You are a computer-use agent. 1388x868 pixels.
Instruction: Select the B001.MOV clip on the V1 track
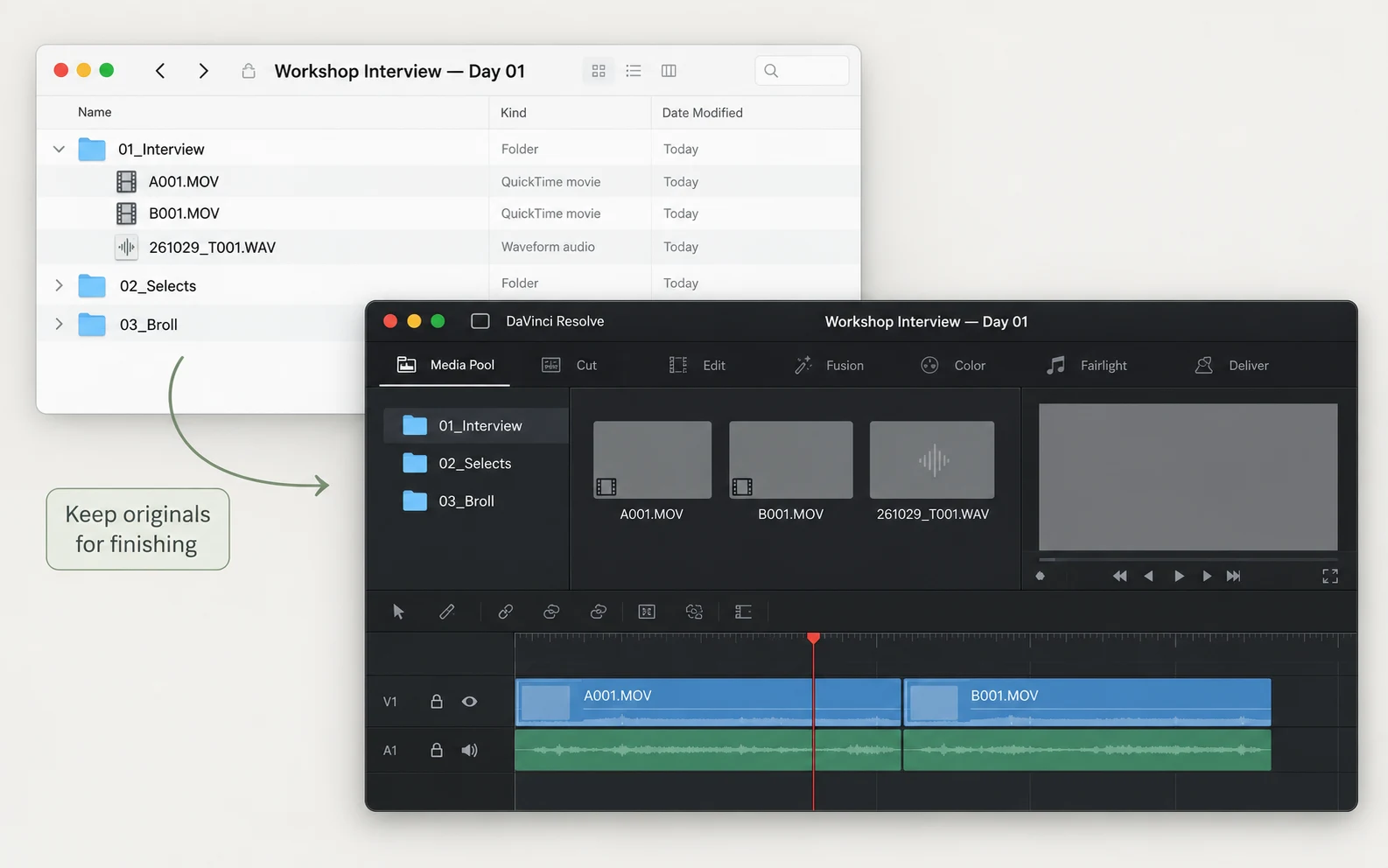click(x=1087, y=702)
